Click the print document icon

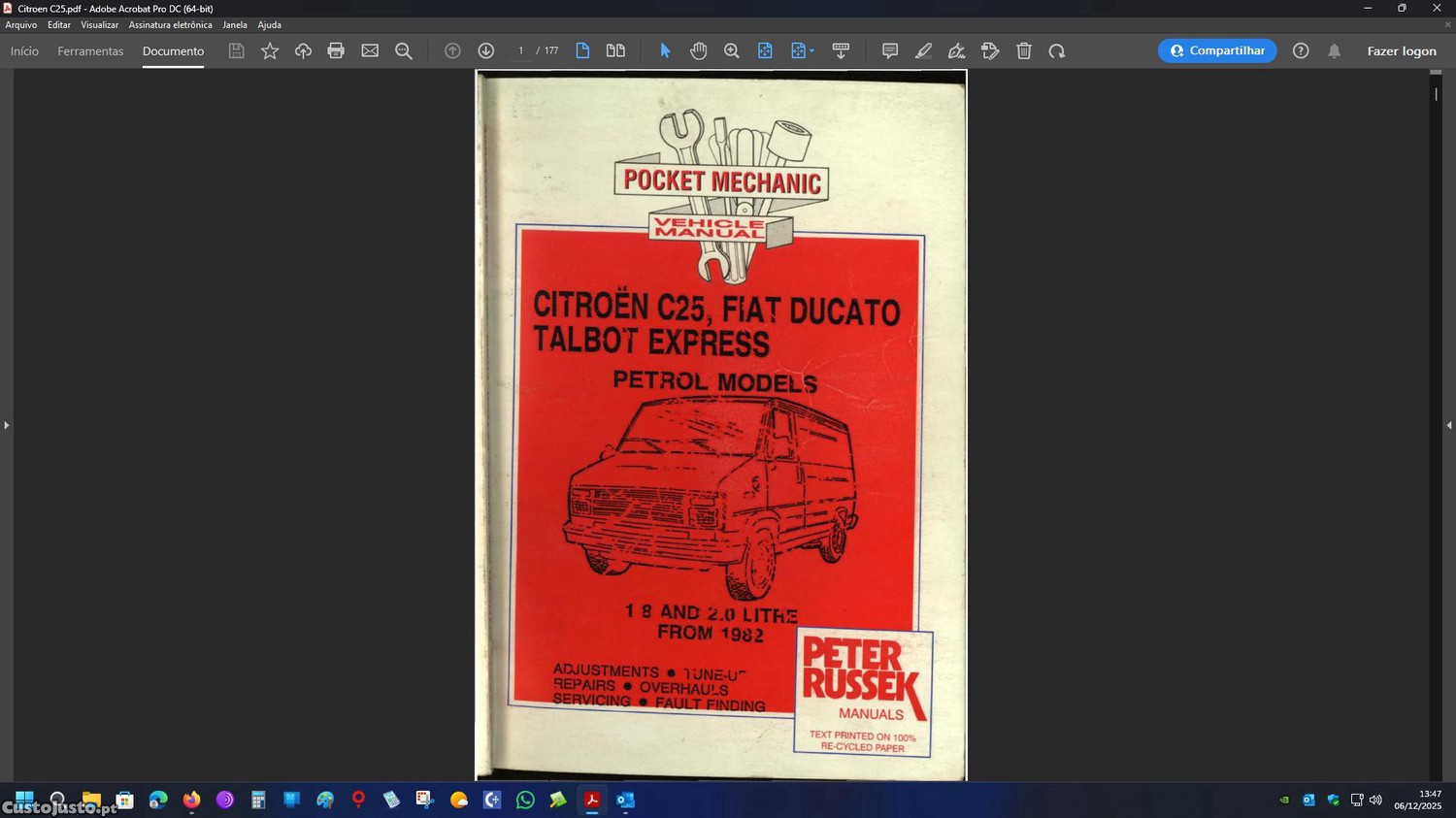point(336,50)
